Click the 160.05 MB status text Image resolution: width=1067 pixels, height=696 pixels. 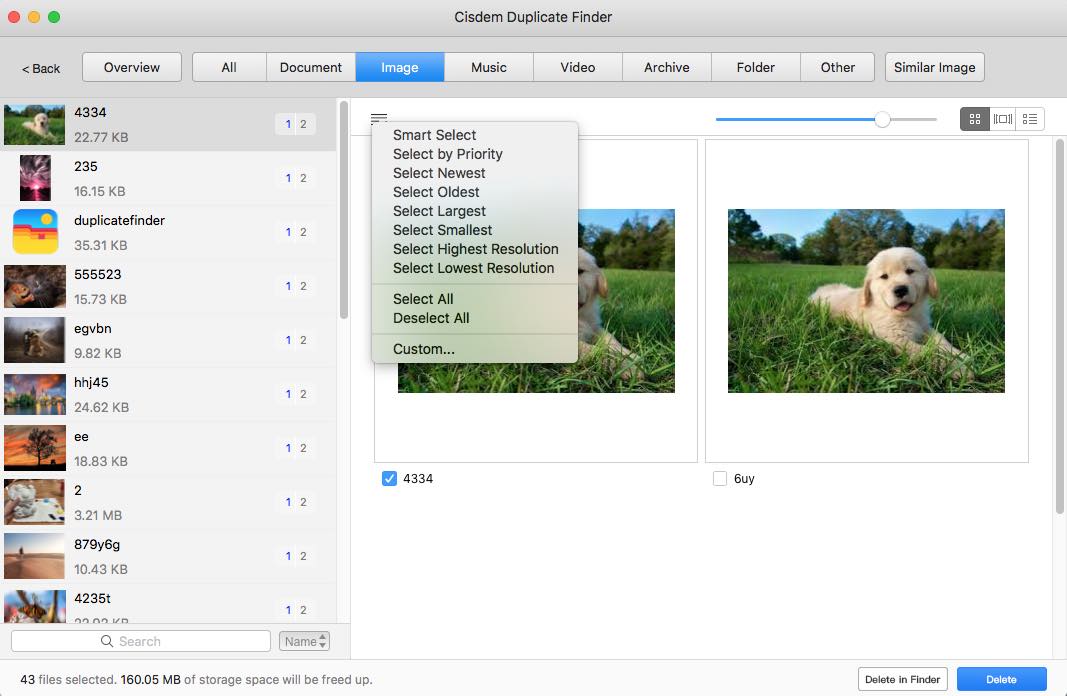(x=150, y=679)
